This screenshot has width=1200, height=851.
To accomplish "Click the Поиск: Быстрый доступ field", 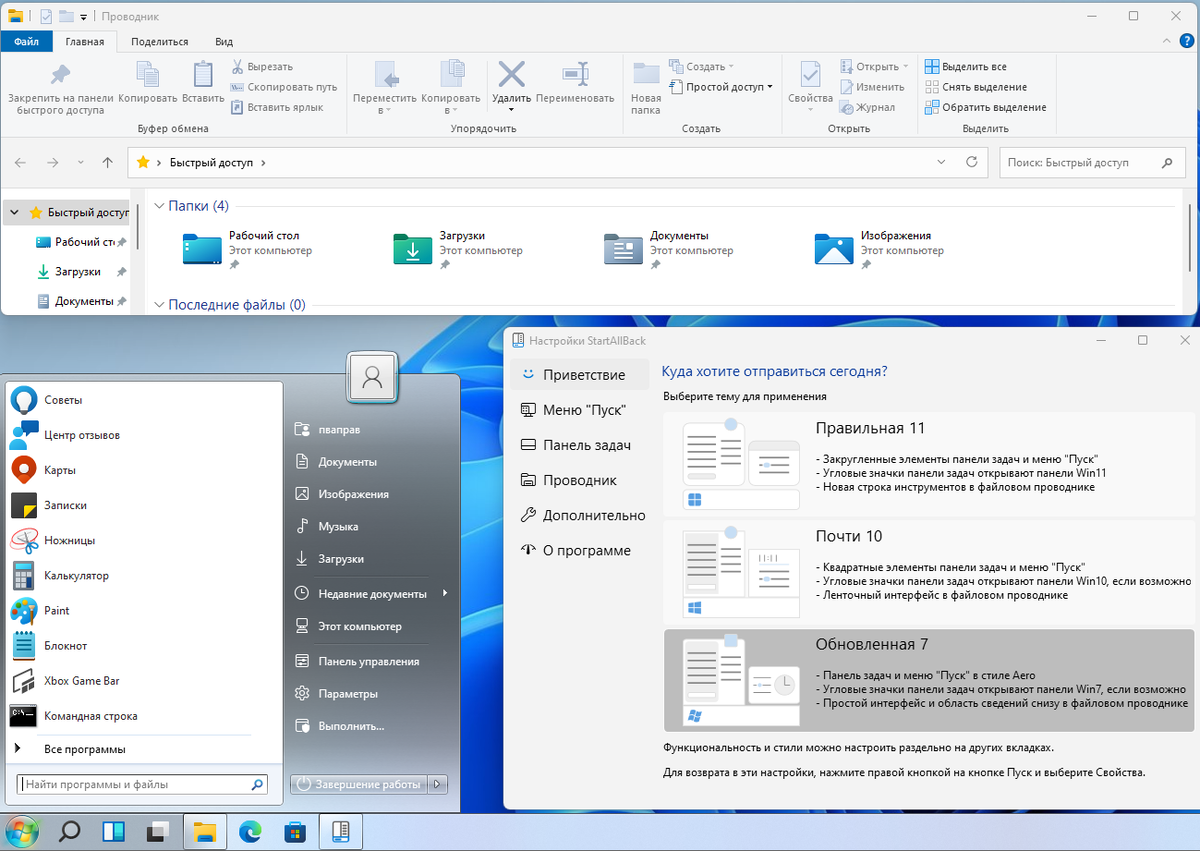I will (x=1092, y=162).
